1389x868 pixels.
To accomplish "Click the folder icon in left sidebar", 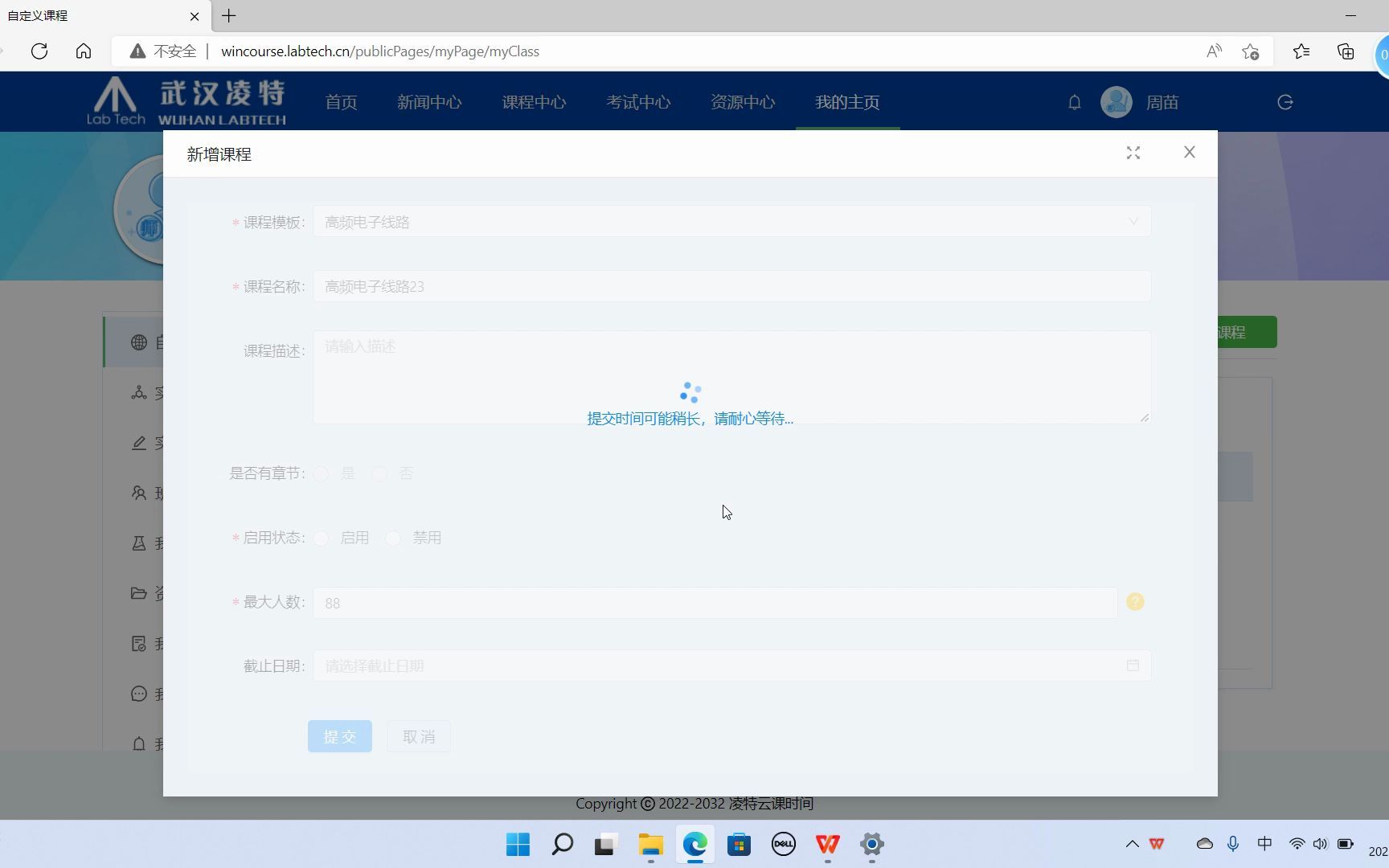I will 139,593.
